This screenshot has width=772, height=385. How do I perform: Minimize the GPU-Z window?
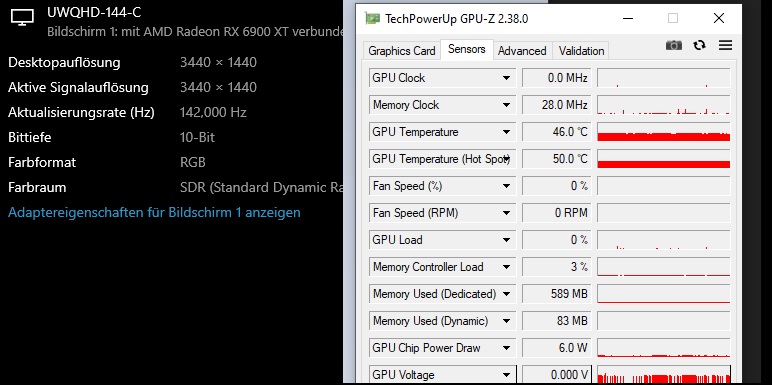(627, 19)
